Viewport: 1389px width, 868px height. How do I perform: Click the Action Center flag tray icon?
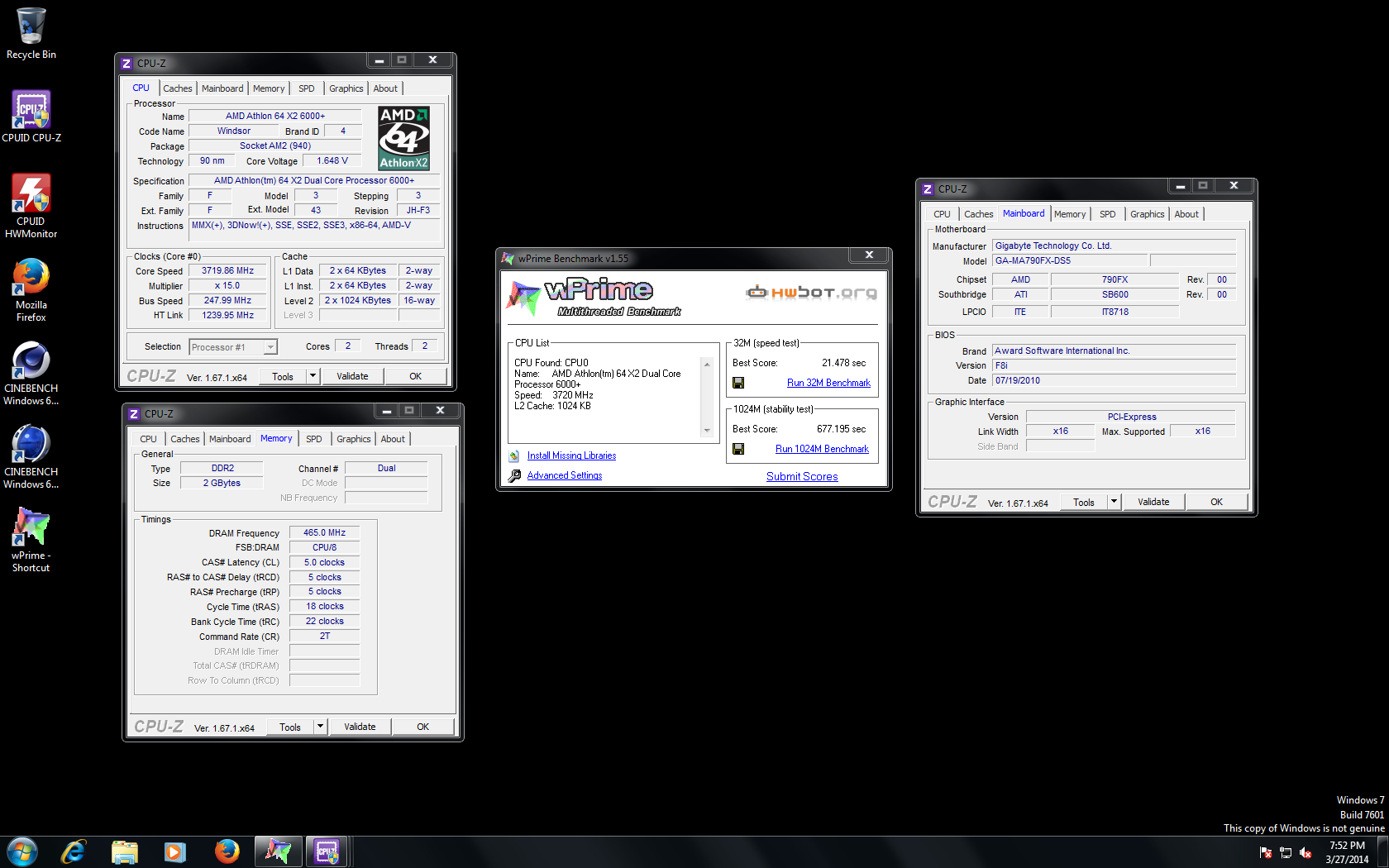(1266, 852)
